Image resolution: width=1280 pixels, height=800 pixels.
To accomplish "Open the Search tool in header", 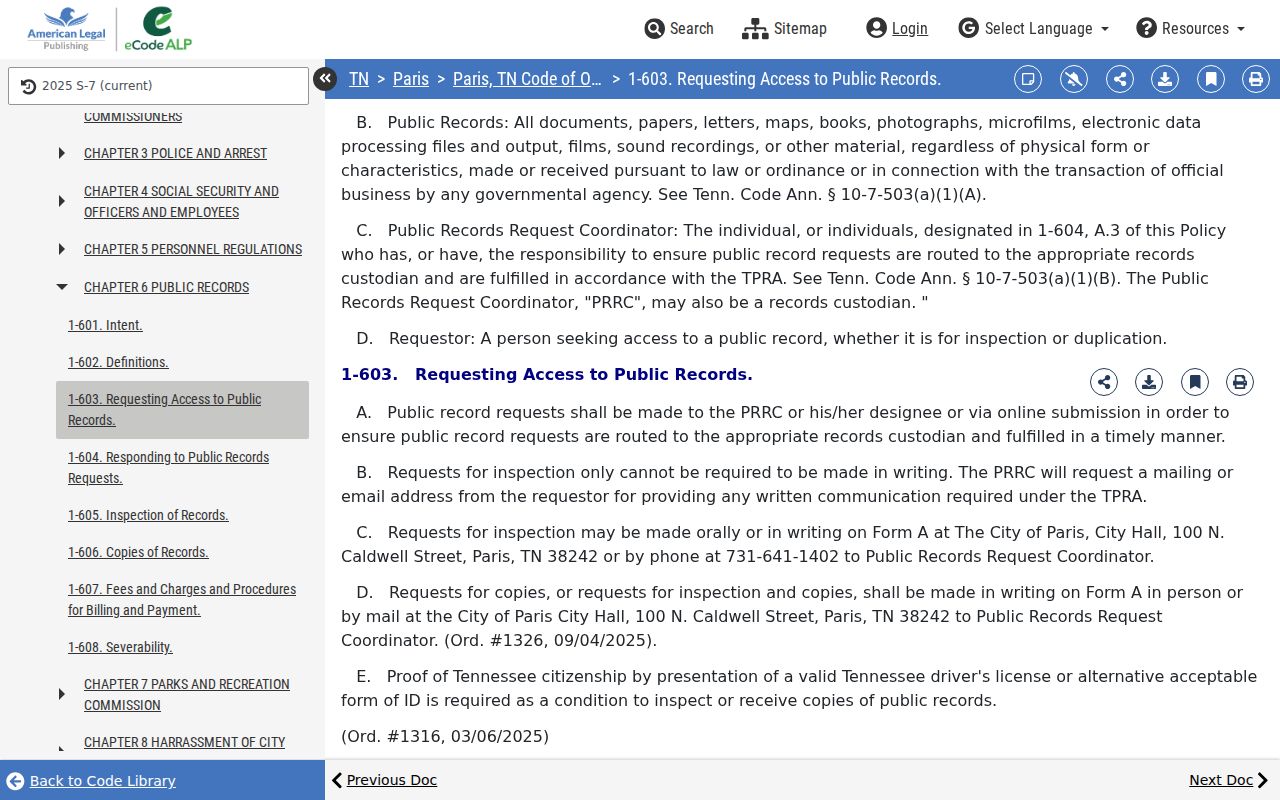I will (679, 28).
